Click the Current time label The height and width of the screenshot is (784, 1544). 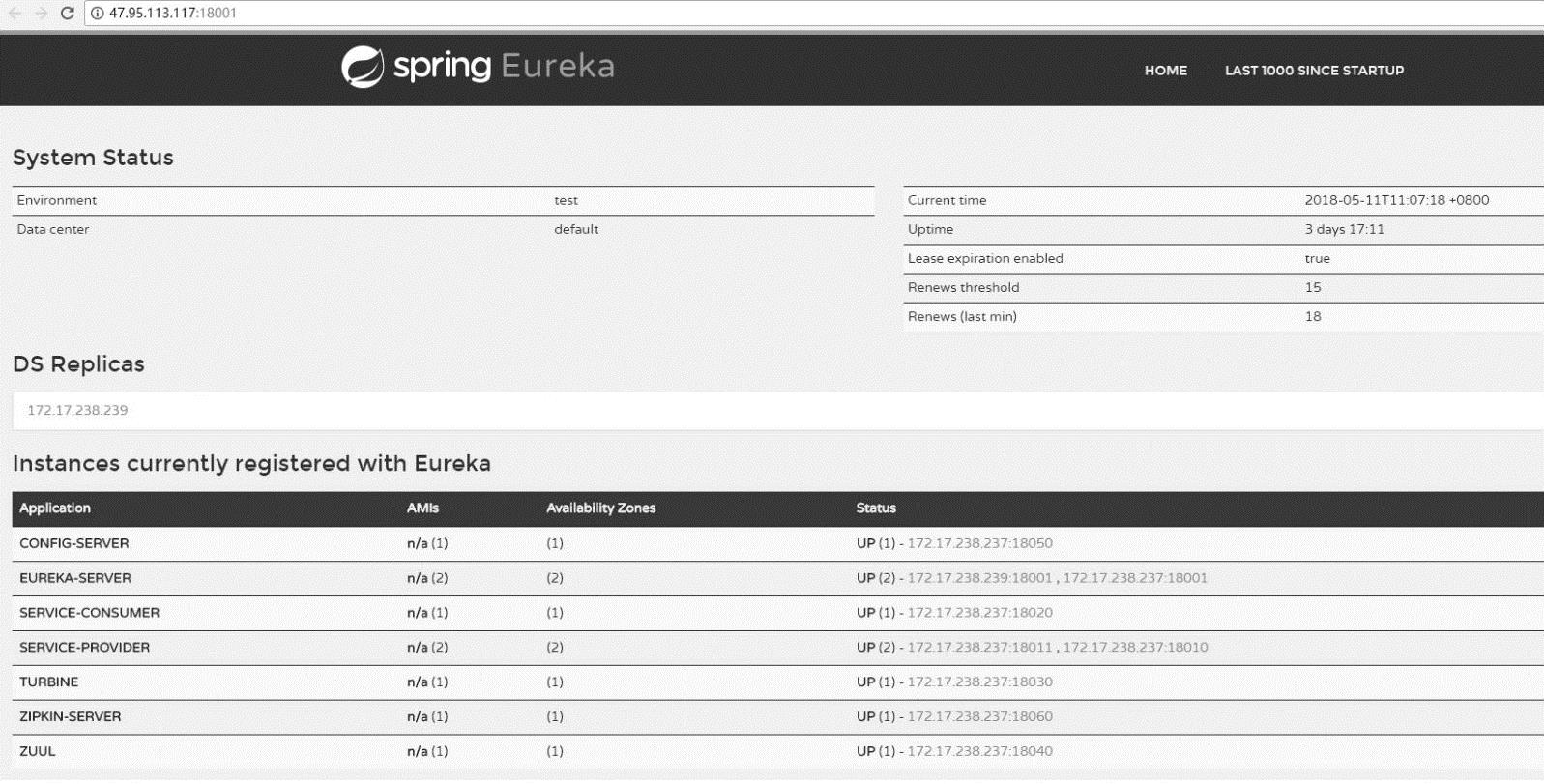click(947, 200)
